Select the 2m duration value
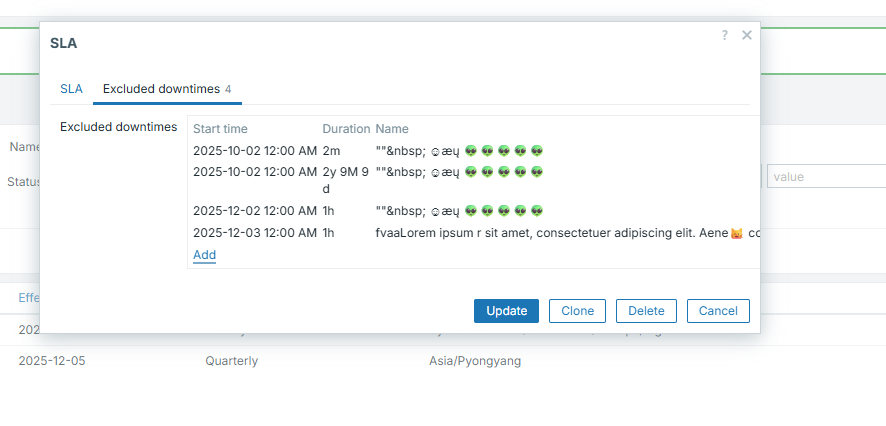The image size is (886, 426). (x=332, y=151)
